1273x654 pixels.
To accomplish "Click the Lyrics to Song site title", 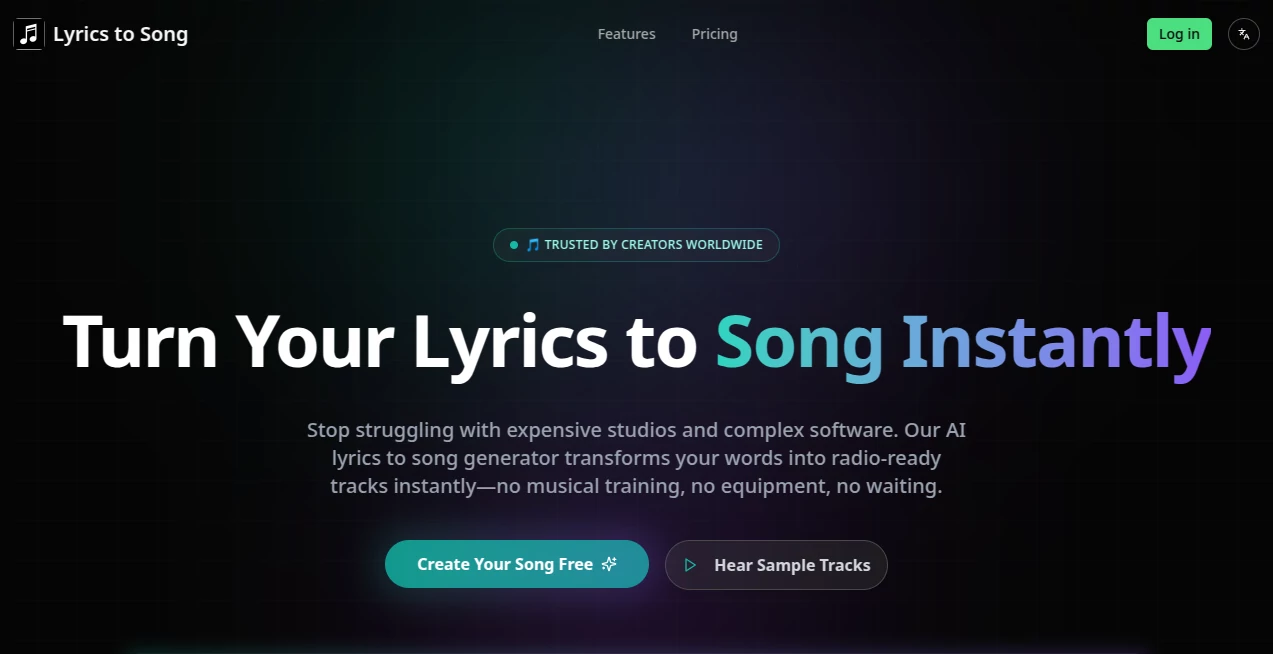I will click(120, 33).
